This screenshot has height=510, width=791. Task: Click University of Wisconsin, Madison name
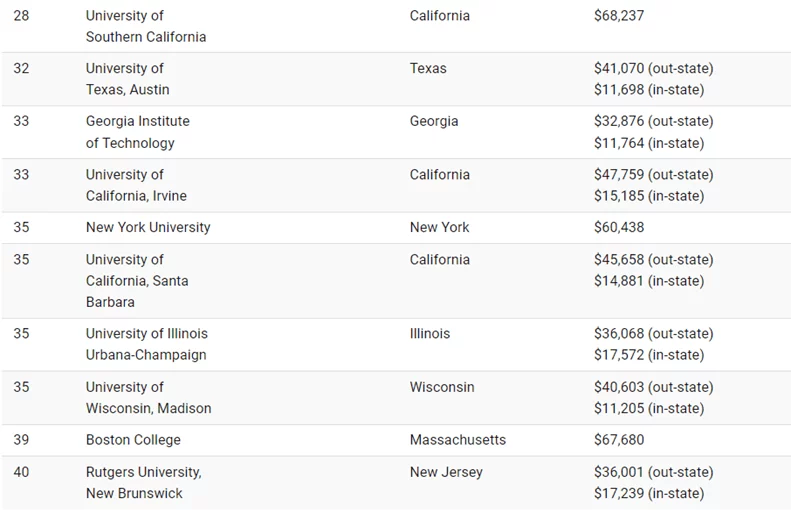[x=148, y=398]
